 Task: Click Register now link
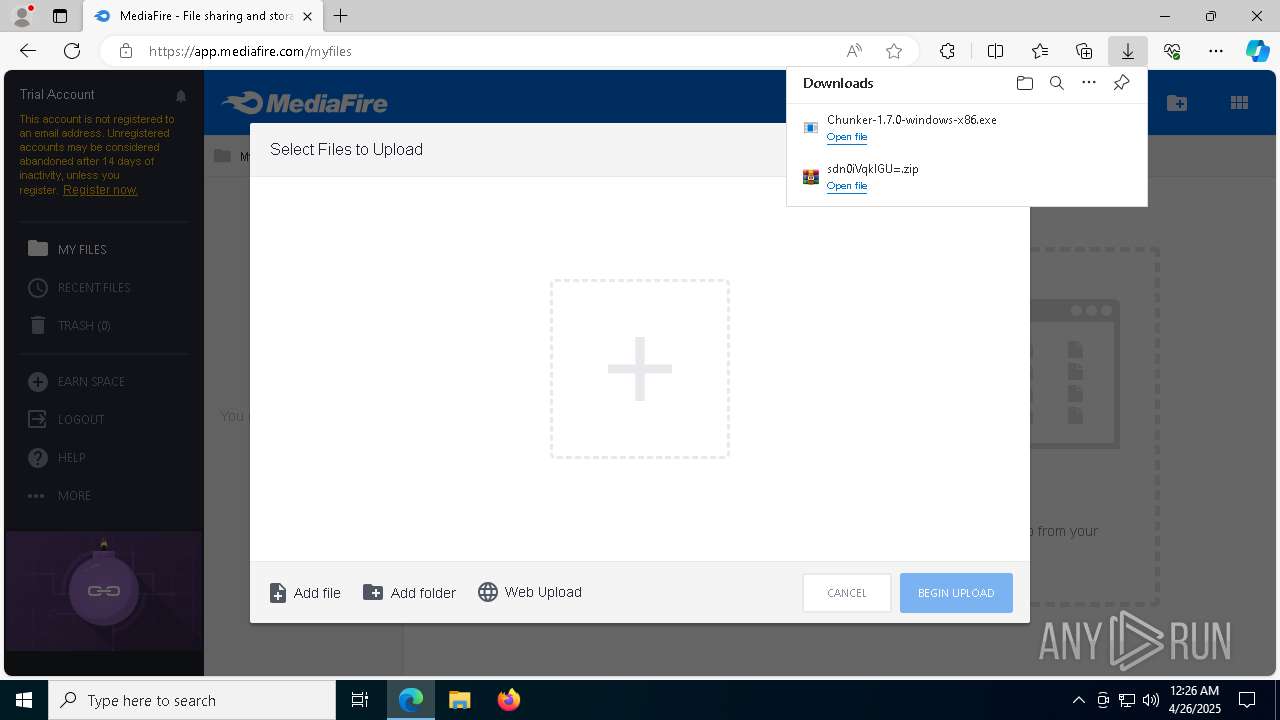(x=100, y=190)
